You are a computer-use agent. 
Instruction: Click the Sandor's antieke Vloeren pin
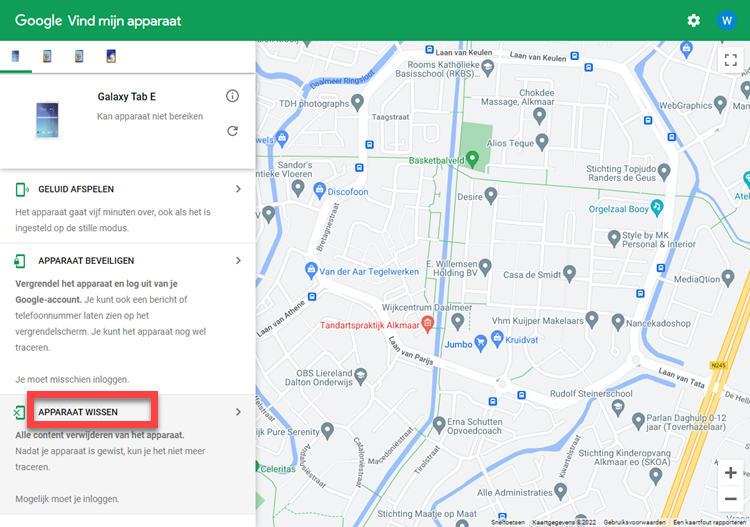[298, 187]
